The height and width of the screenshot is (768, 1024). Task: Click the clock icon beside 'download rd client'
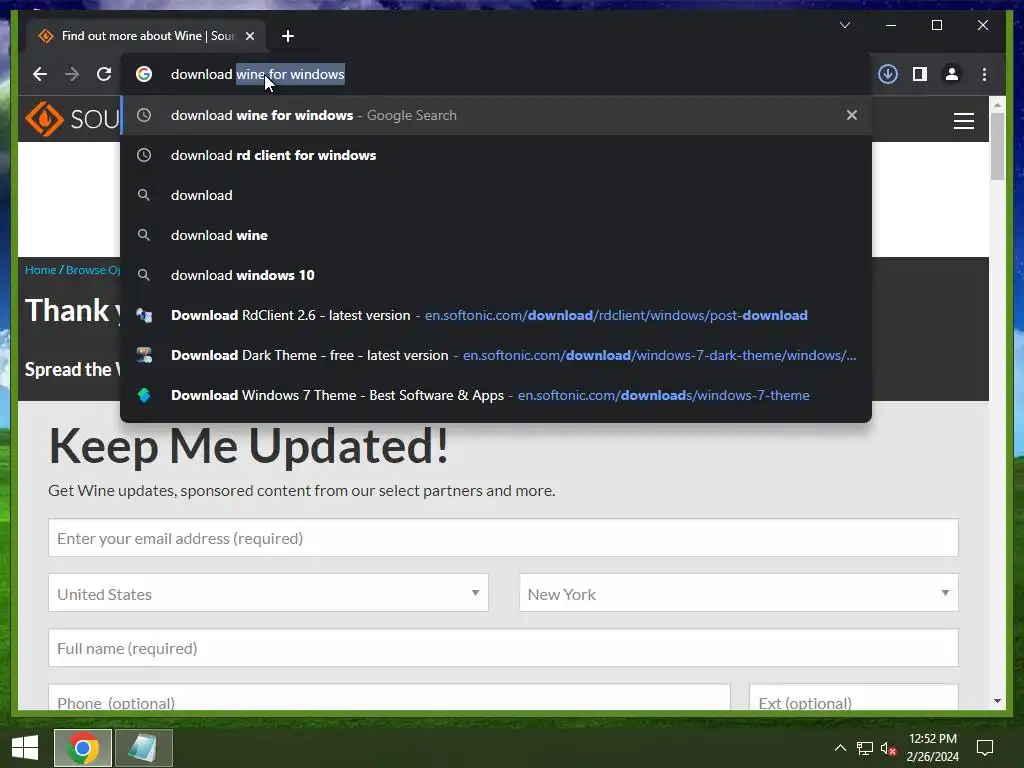(x=144, y=155)
